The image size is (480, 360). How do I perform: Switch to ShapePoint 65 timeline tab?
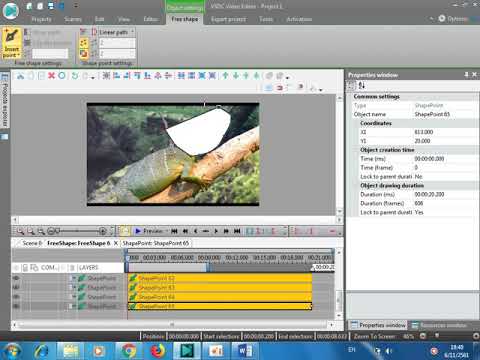156,243
